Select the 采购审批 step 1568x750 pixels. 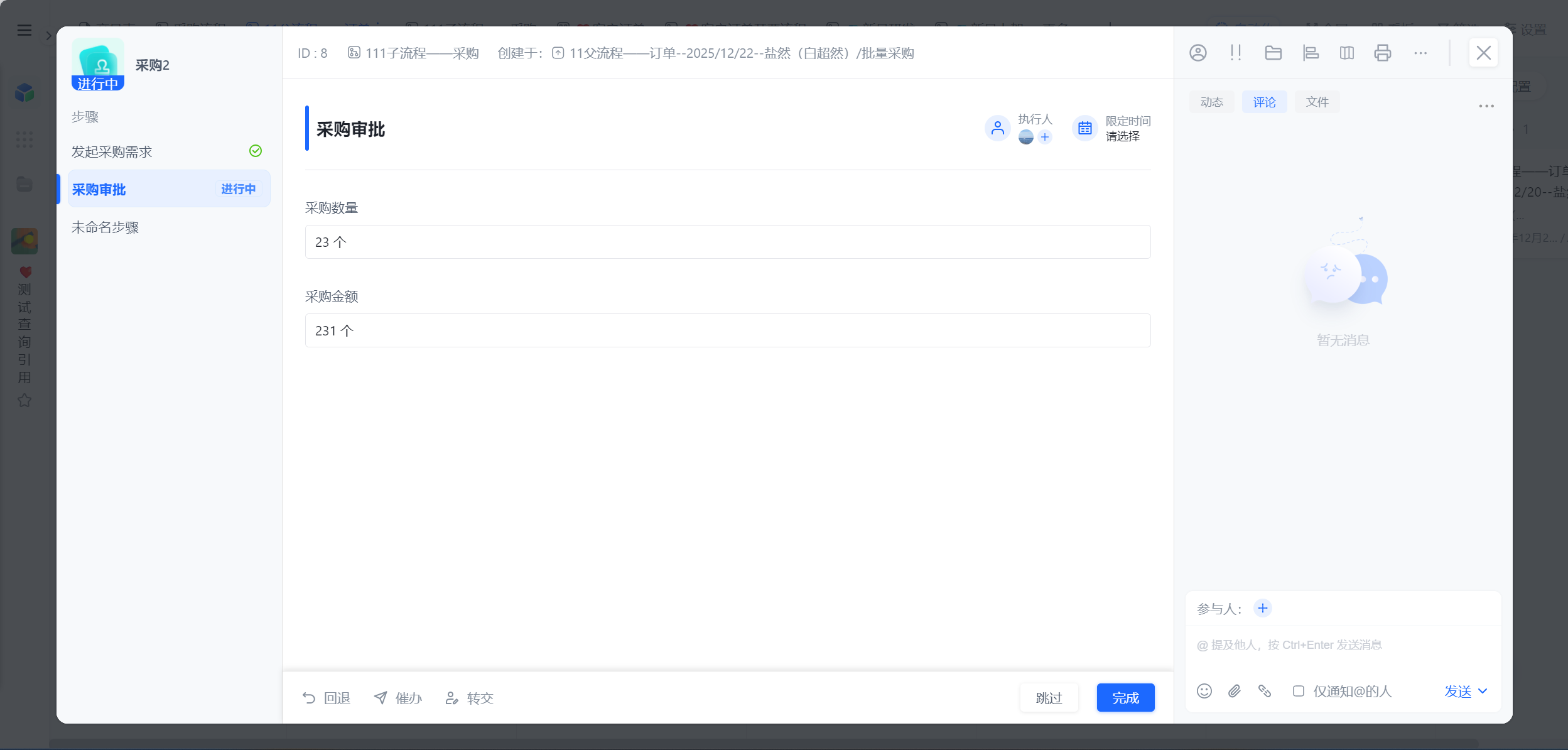coord(168,189)
